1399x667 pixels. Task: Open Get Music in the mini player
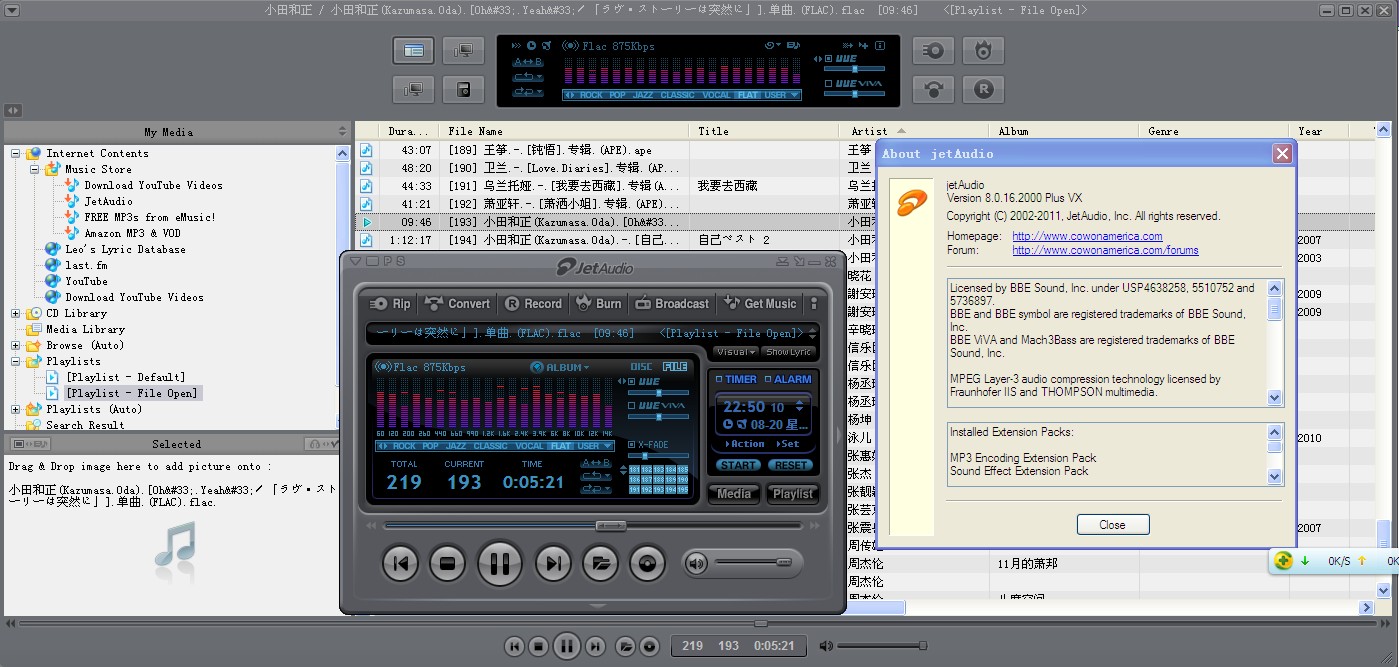759,303
